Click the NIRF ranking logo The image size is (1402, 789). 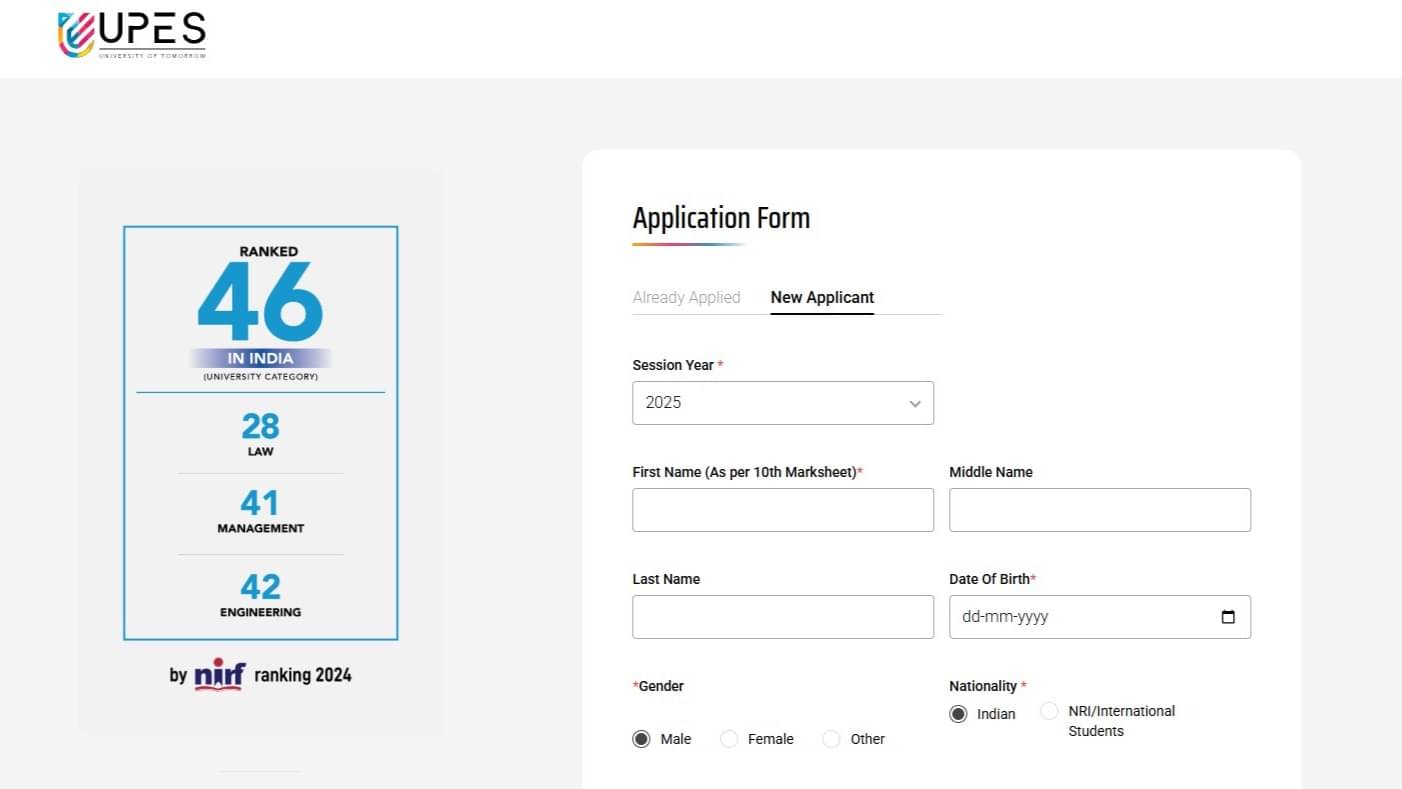point(219,674)
